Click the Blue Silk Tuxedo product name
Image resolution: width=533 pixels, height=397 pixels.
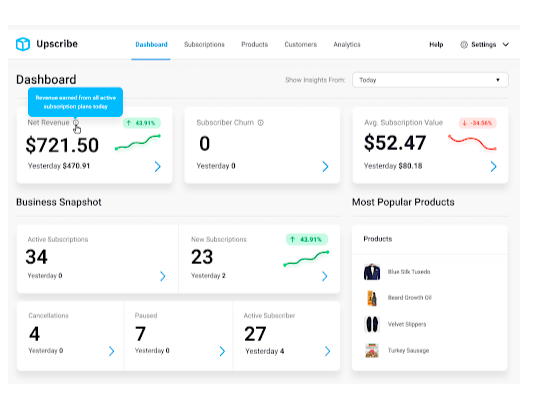[409, 272]
